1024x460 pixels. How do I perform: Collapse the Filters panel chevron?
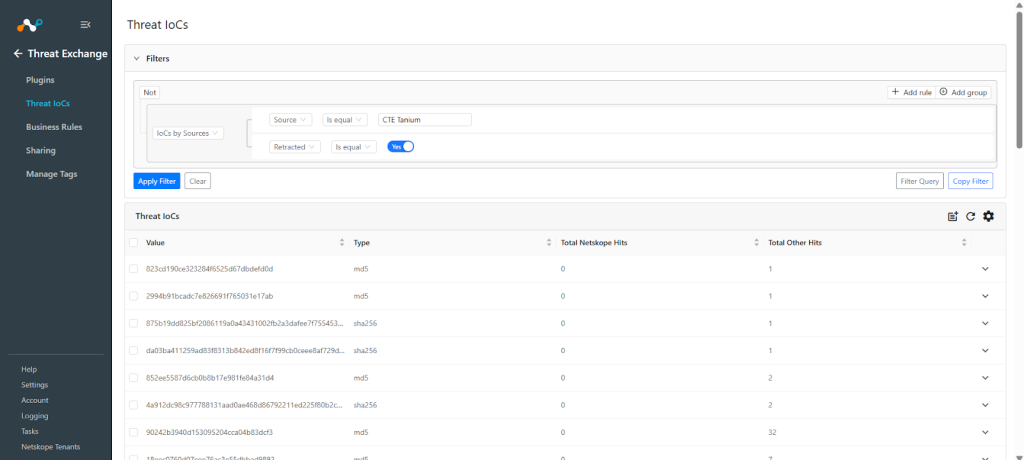136,58
